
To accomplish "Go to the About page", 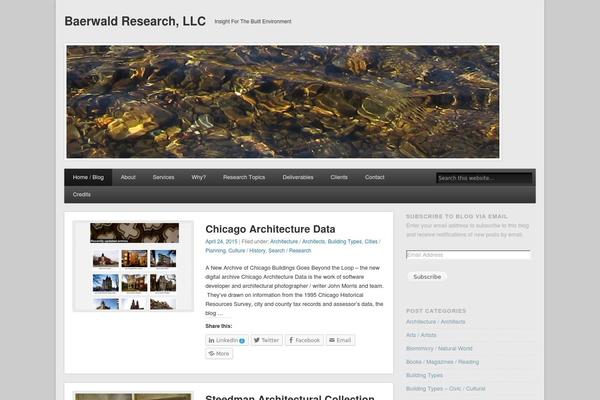I will click(128, 177).
